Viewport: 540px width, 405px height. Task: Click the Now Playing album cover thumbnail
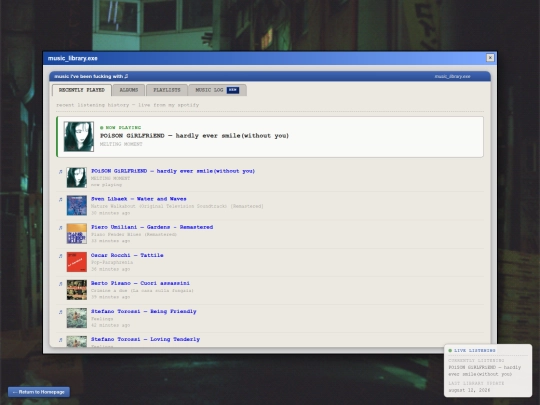pyautogui.click(x=79, y=137)
